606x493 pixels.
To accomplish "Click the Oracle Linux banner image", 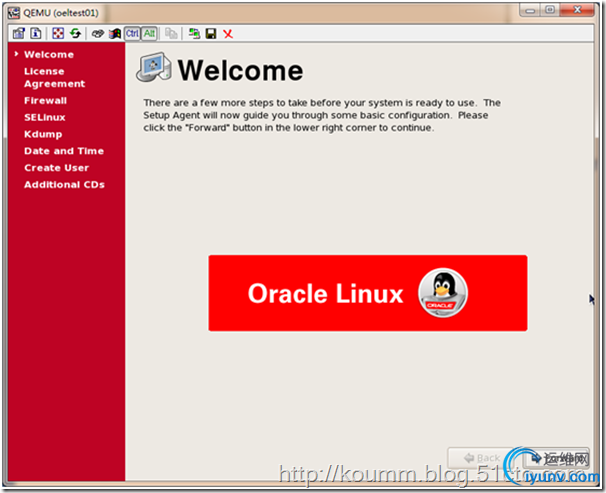I will 368,293.
